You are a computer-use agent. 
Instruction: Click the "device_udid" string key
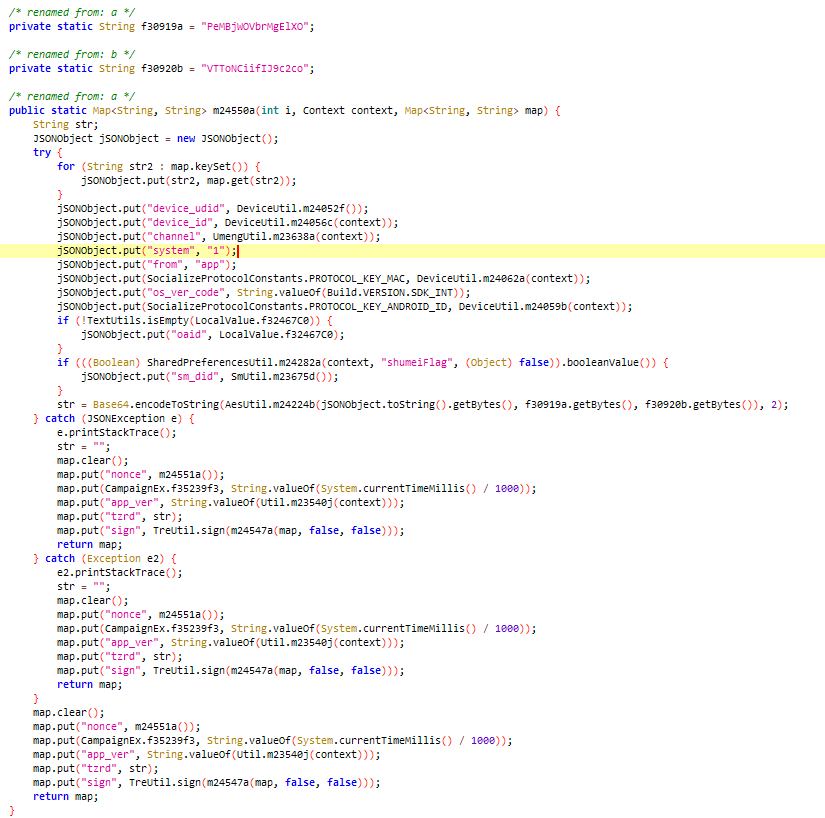(185, 208)
